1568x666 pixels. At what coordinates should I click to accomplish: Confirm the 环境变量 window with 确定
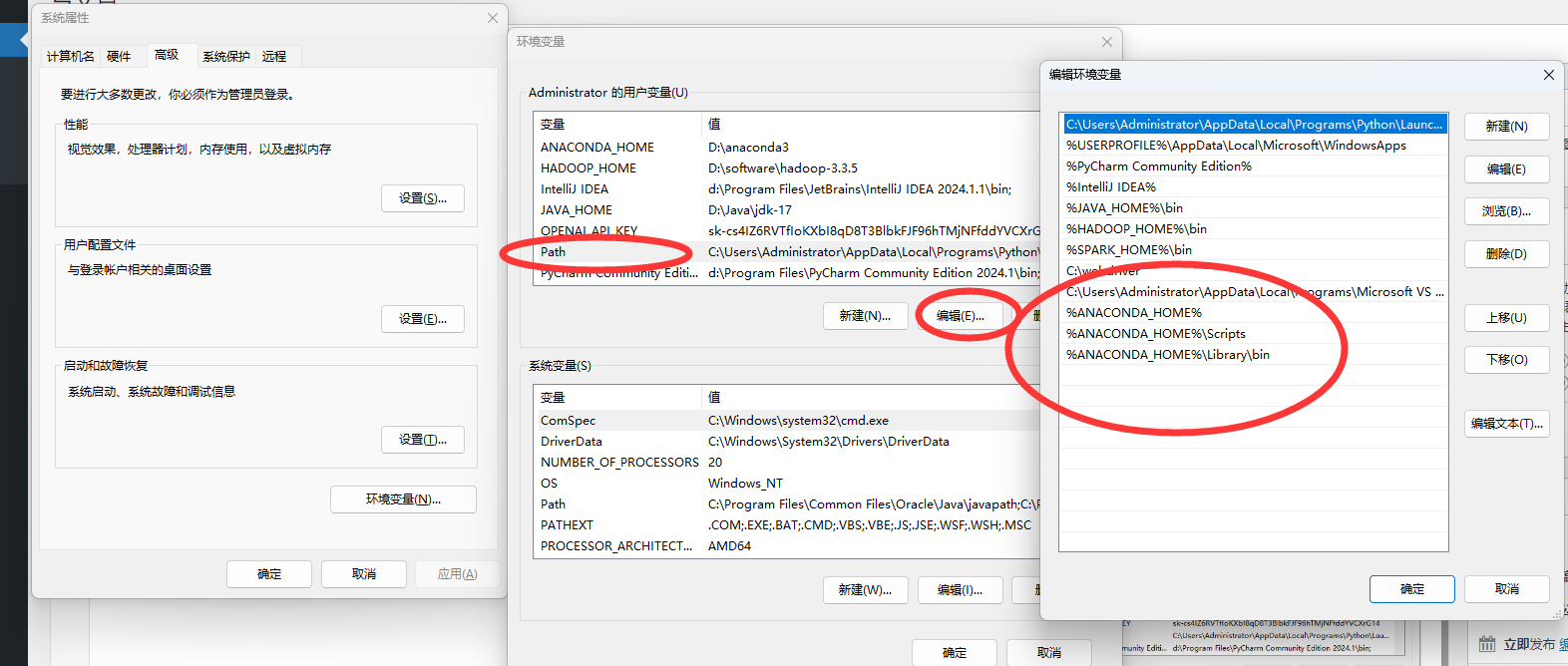click(x=955, y=653)
